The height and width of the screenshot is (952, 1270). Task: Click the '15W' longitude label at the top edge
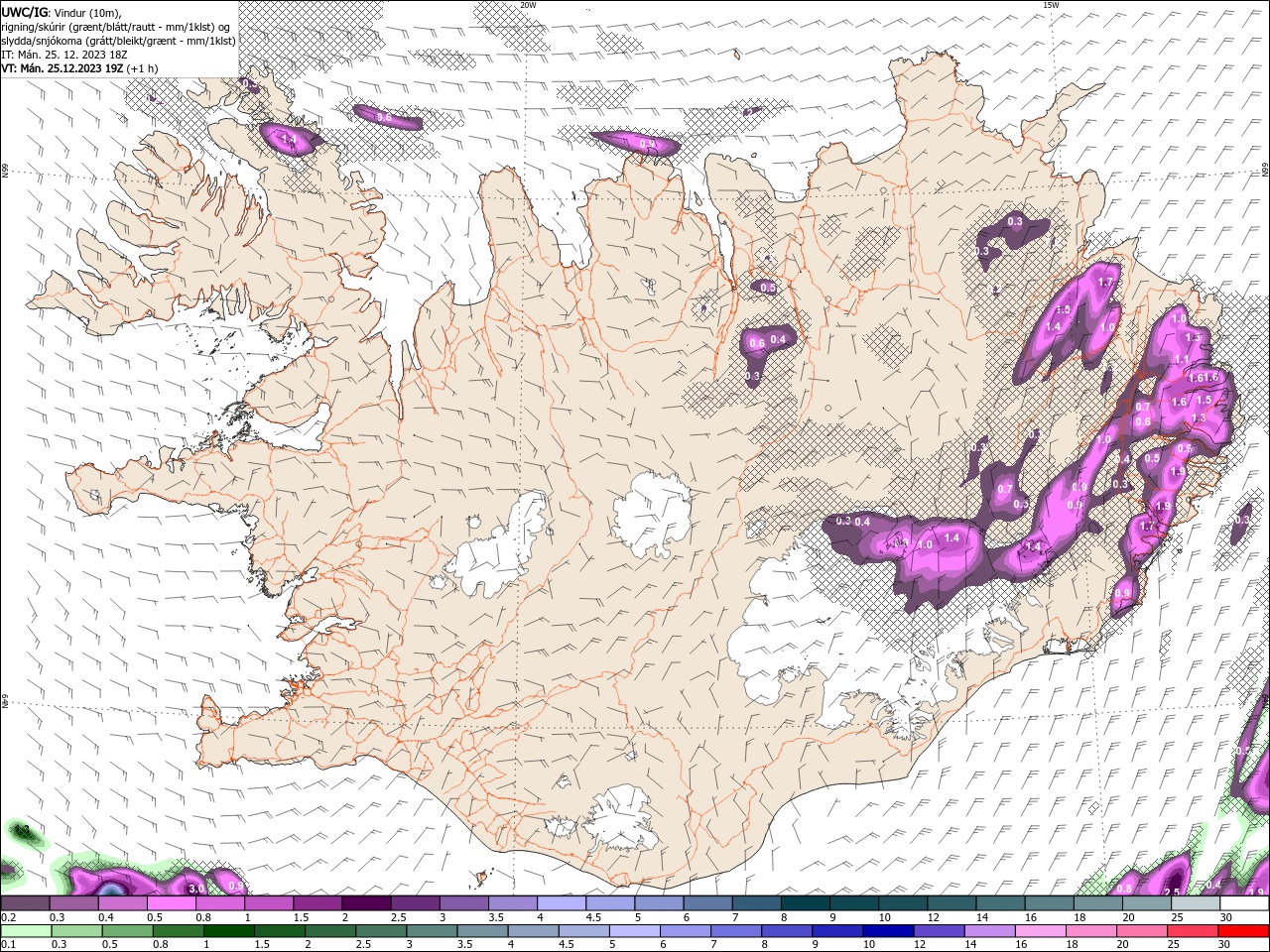[1050, 5]
